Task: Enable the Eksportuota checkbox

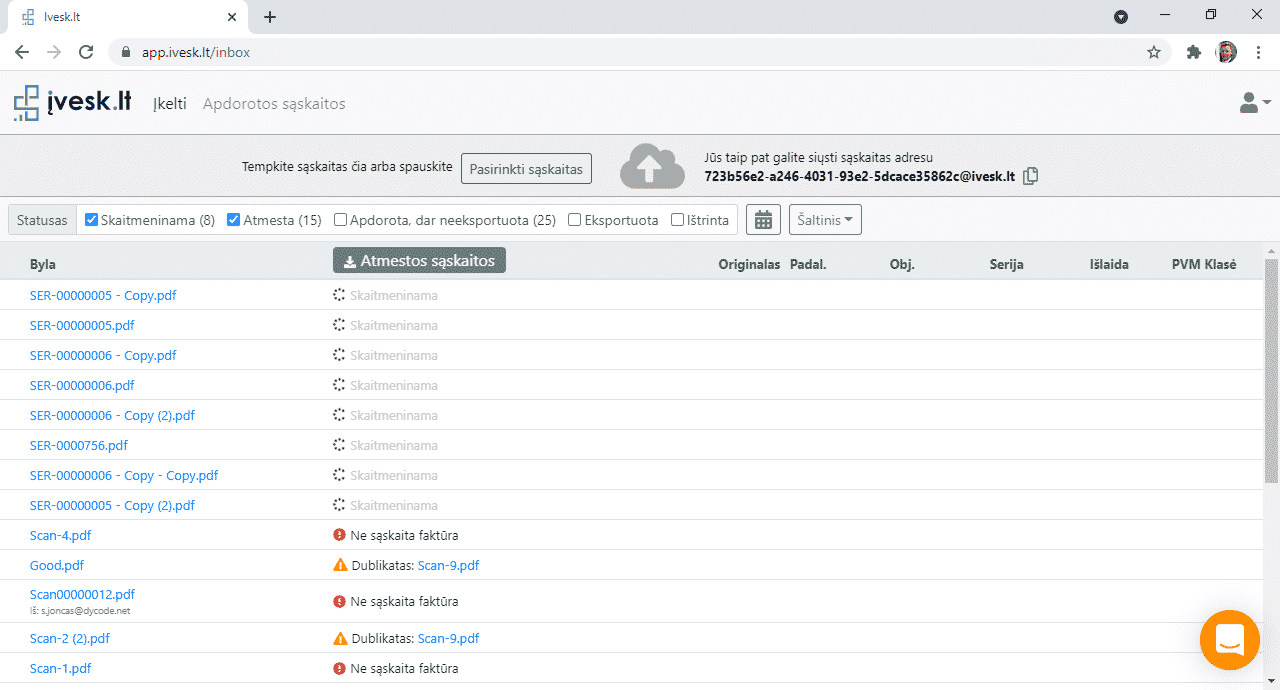Action: click(x=575, y=220)
